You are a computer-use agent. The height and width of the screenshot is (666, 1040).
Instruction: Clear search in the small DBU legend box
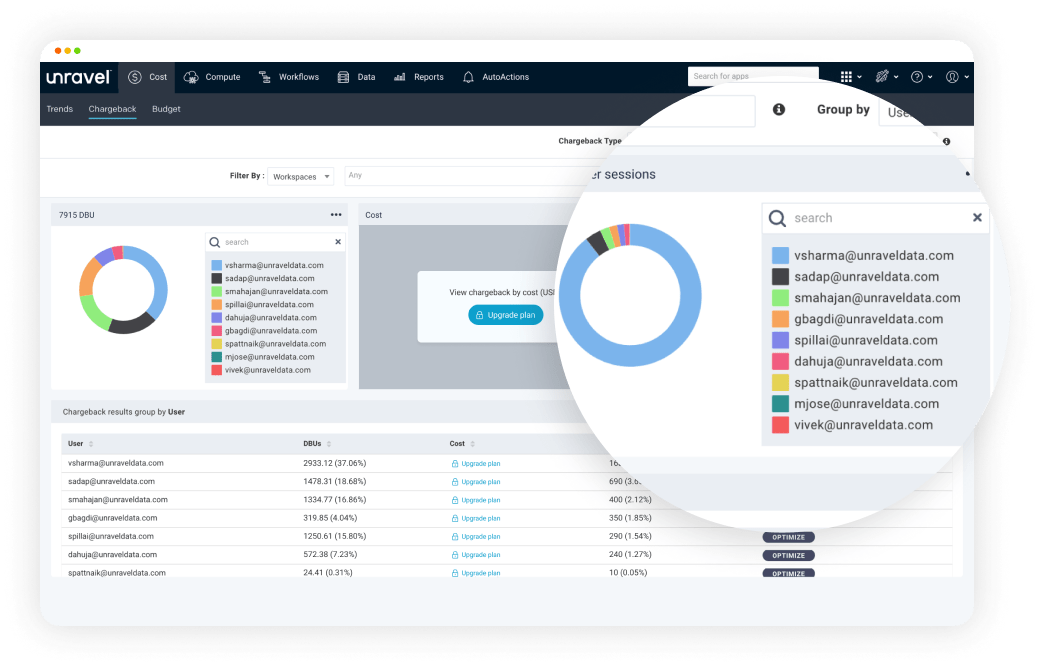338,242
